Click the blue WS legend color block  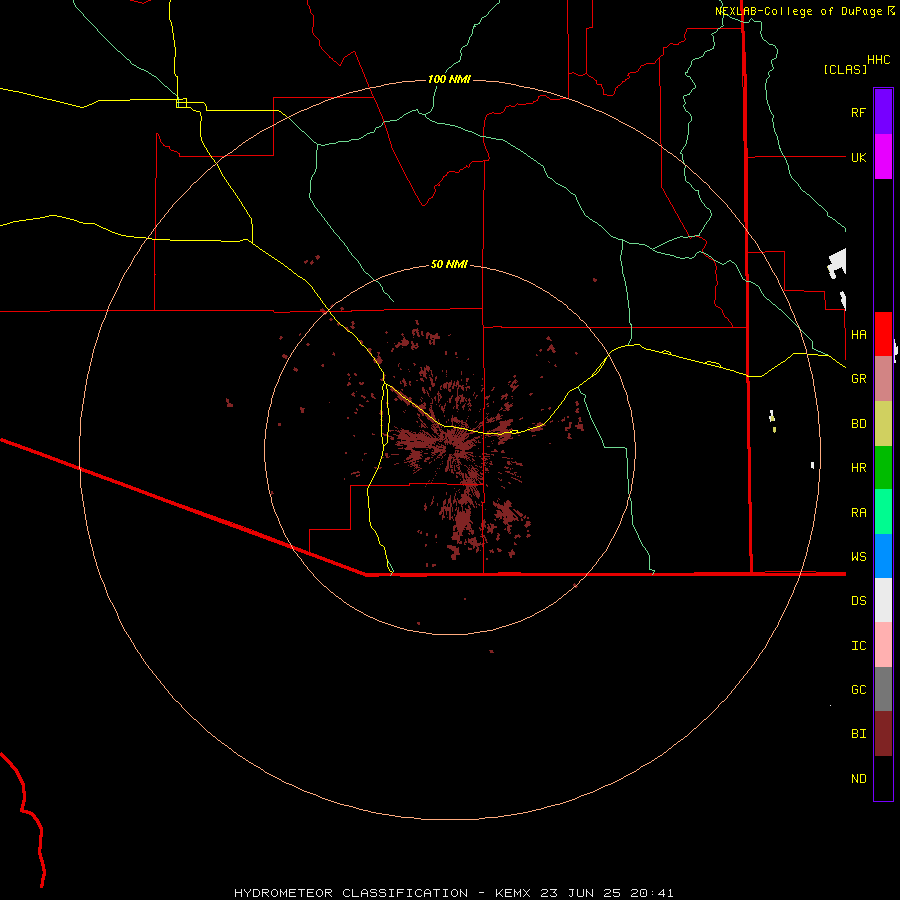click(883, 556)
